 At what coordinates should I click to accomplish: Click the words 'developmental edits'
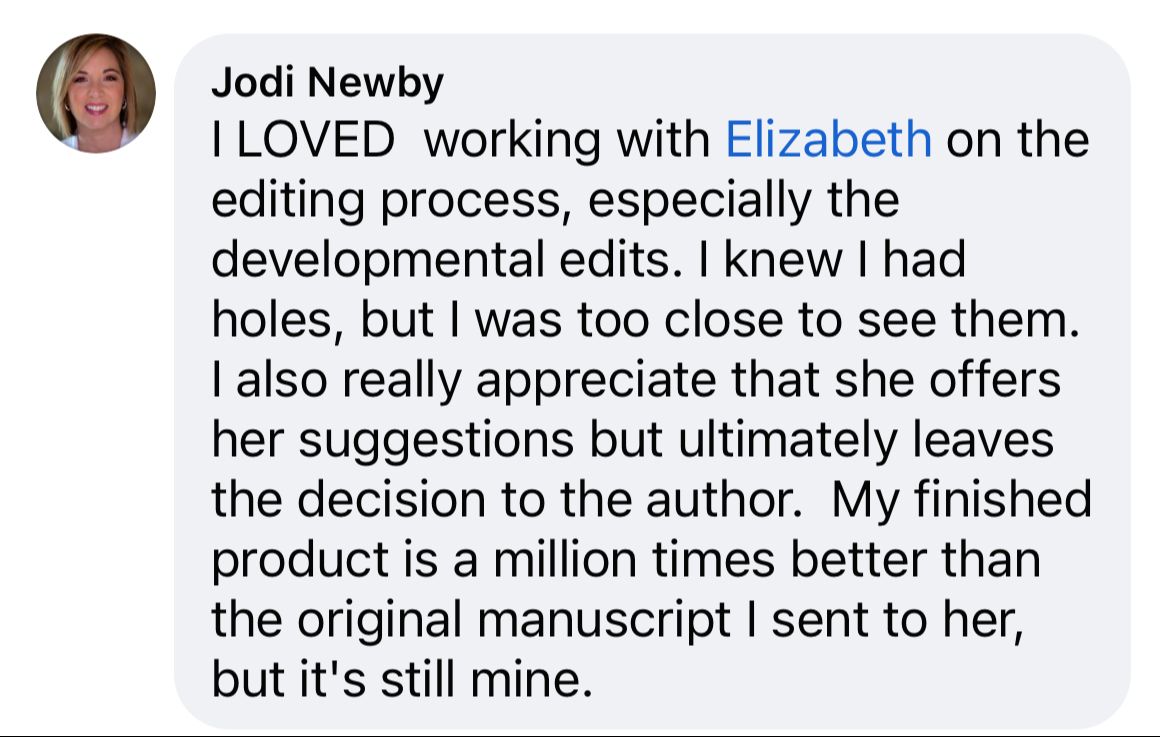(x=441, y=260)
